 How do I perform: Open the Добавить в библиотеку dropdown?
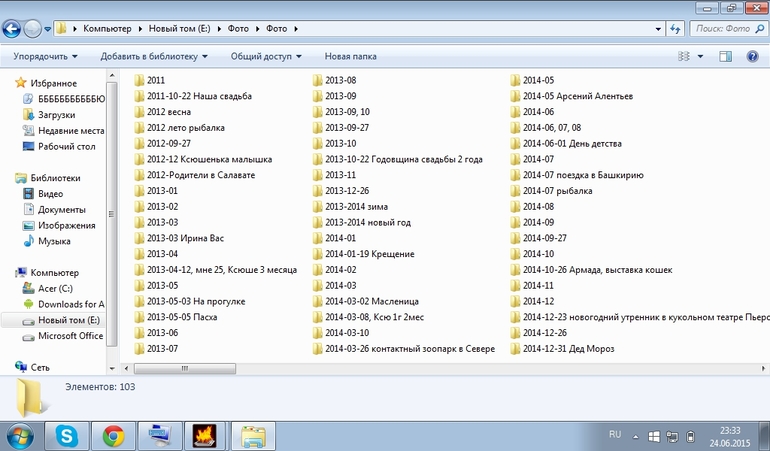[154, 57]
